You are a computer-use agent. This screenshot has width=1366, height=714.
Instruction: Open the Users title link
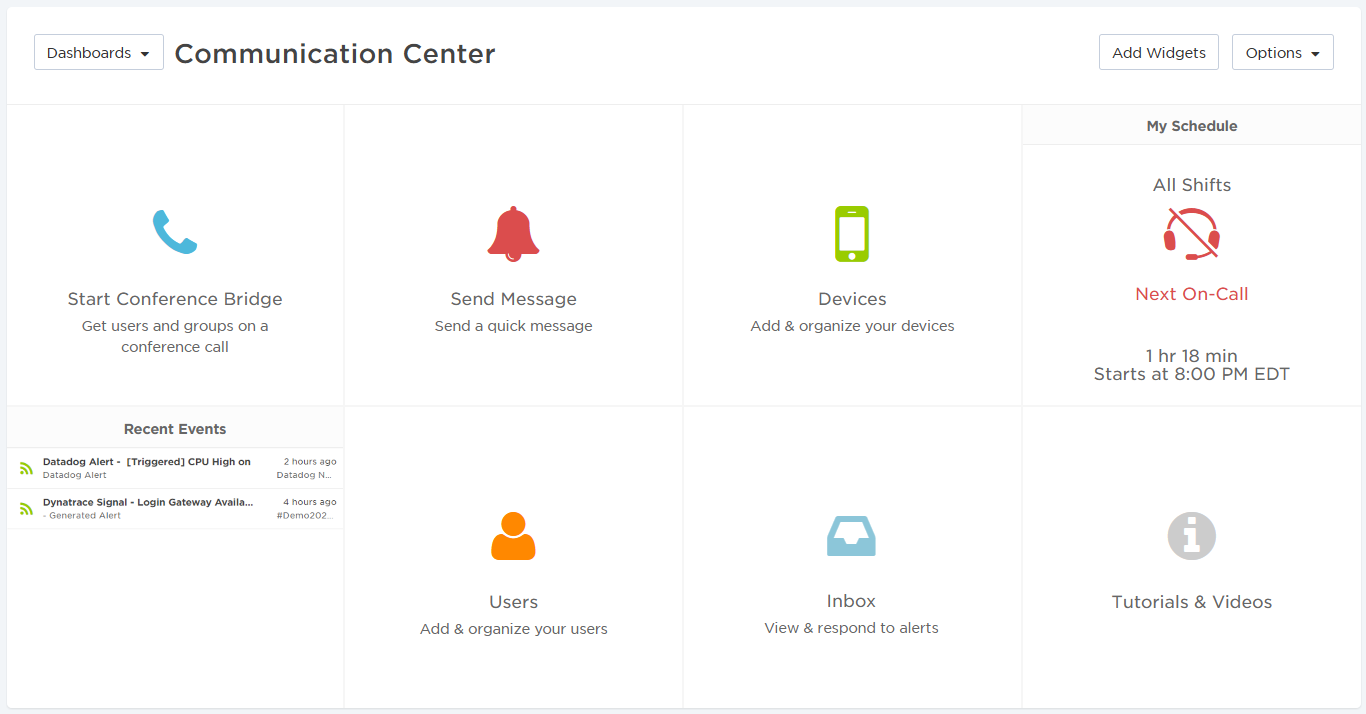coord(514,602)
